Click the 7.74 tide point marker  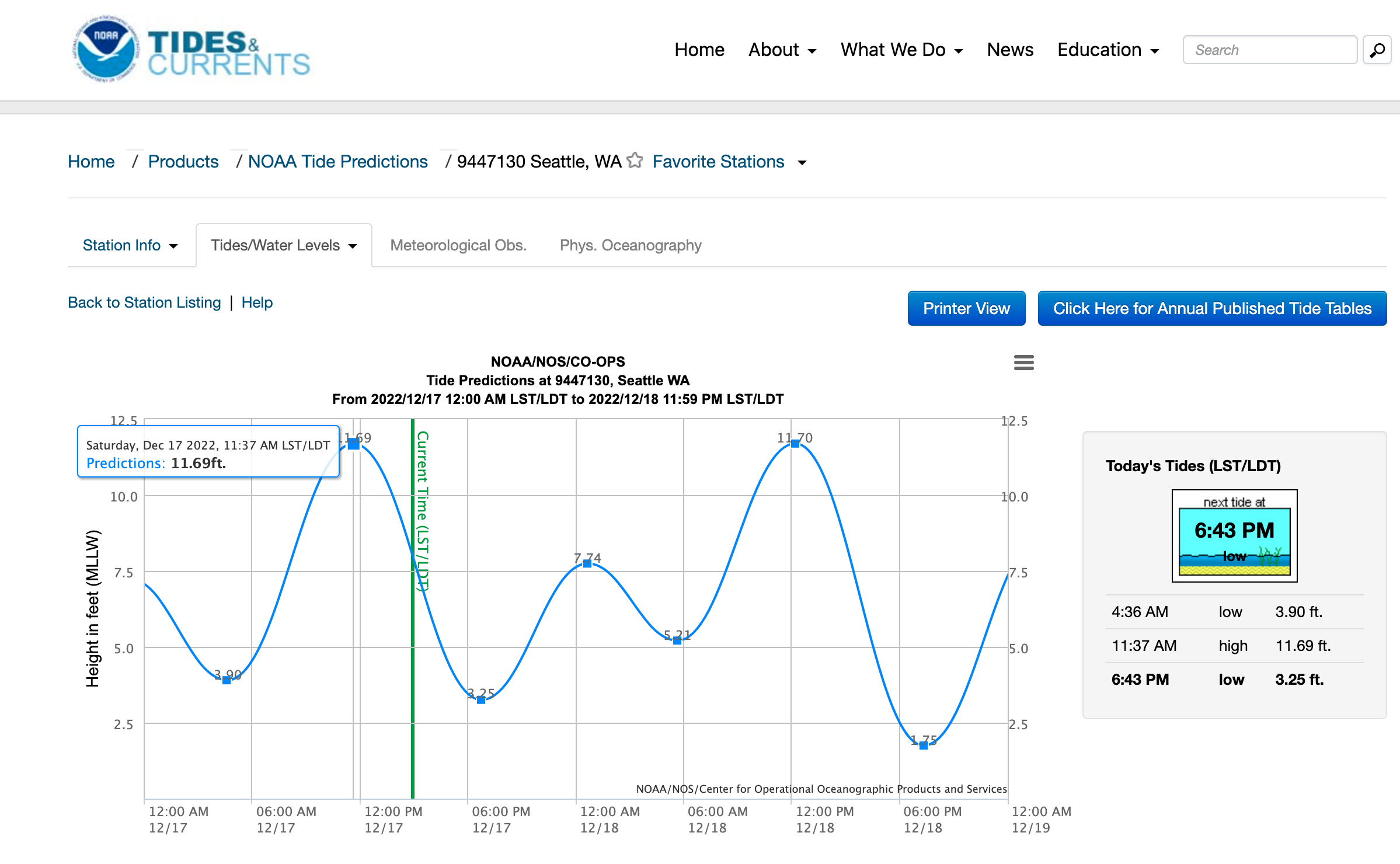click(x=587, y=563)
